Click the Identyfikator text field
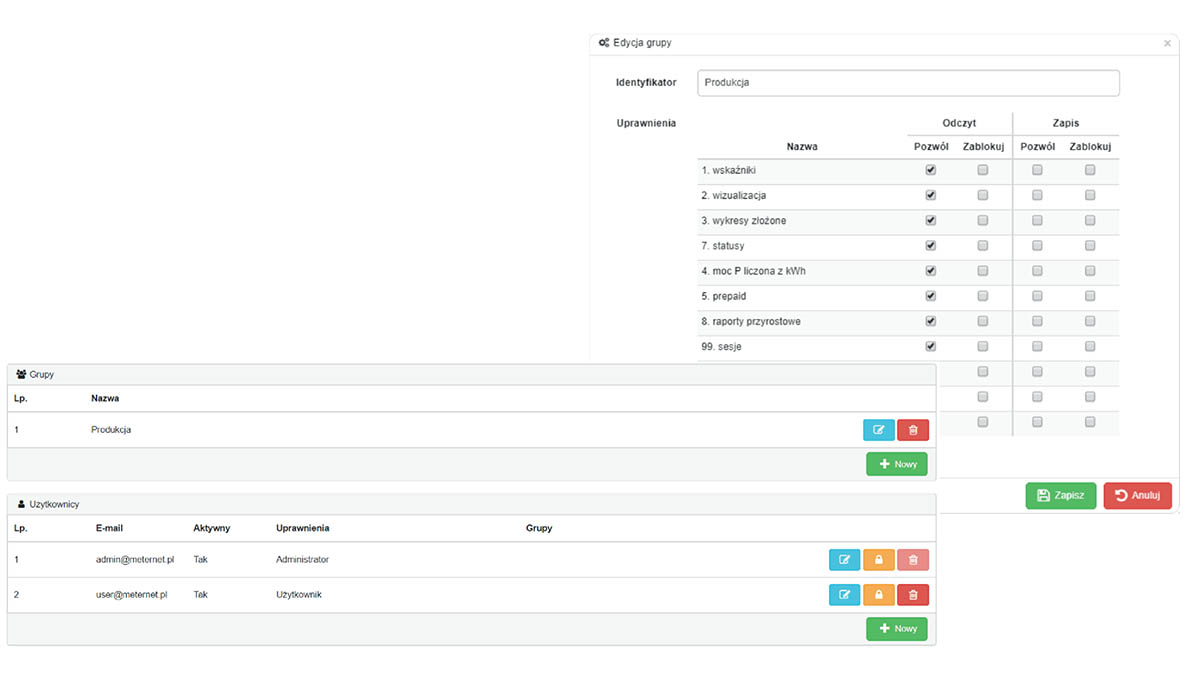The height and width of the screenshot is (700, 1200). point(907,83)
